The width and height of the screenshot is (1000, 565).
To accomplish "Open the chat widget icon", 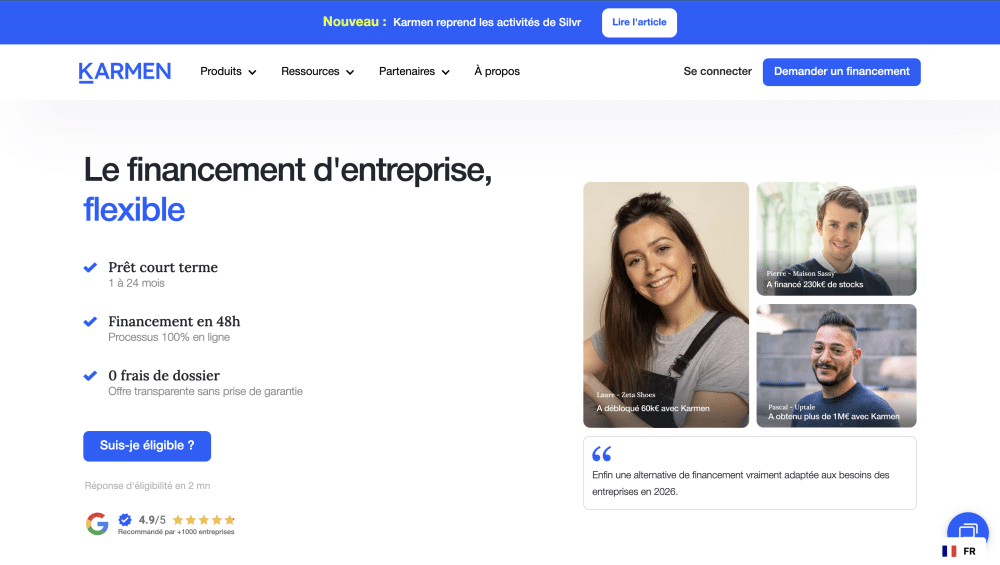I will coord(967,529).
